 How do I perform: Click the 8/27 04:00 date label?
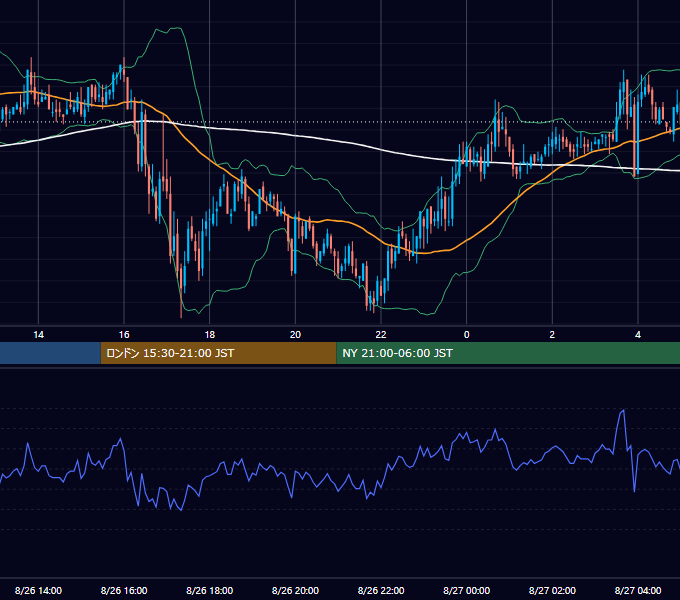point(638,590)
